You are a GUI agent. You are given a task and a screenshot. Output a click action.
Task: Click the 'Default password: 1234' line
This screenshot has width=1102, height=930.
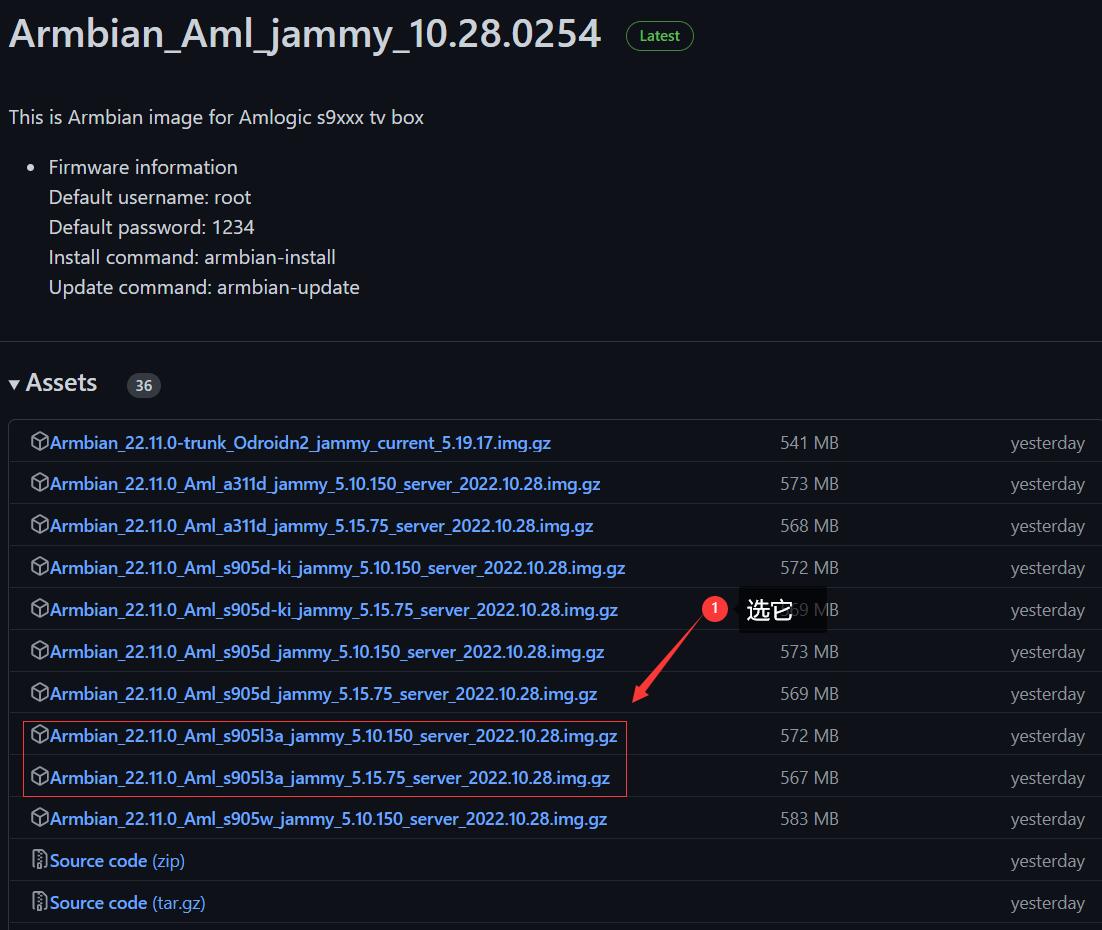(x=151, y=227)
